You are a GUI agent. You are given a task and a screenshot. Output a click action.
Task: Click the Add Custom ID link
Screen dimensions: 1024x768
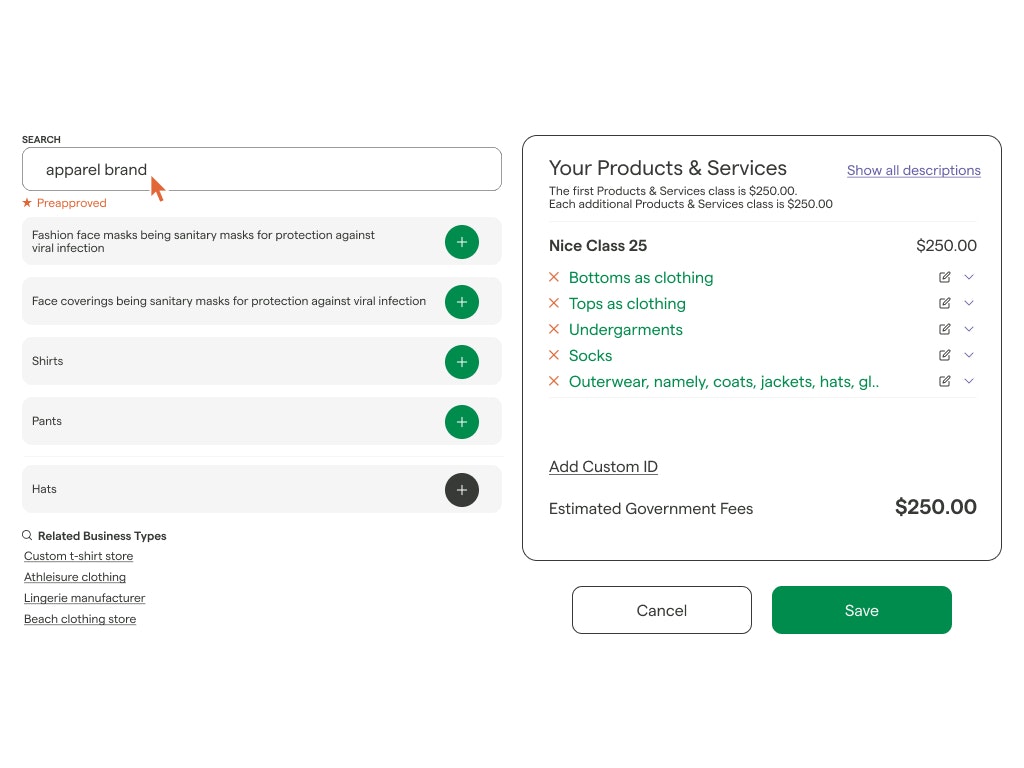pyautogui.click(x=603, y=467)
